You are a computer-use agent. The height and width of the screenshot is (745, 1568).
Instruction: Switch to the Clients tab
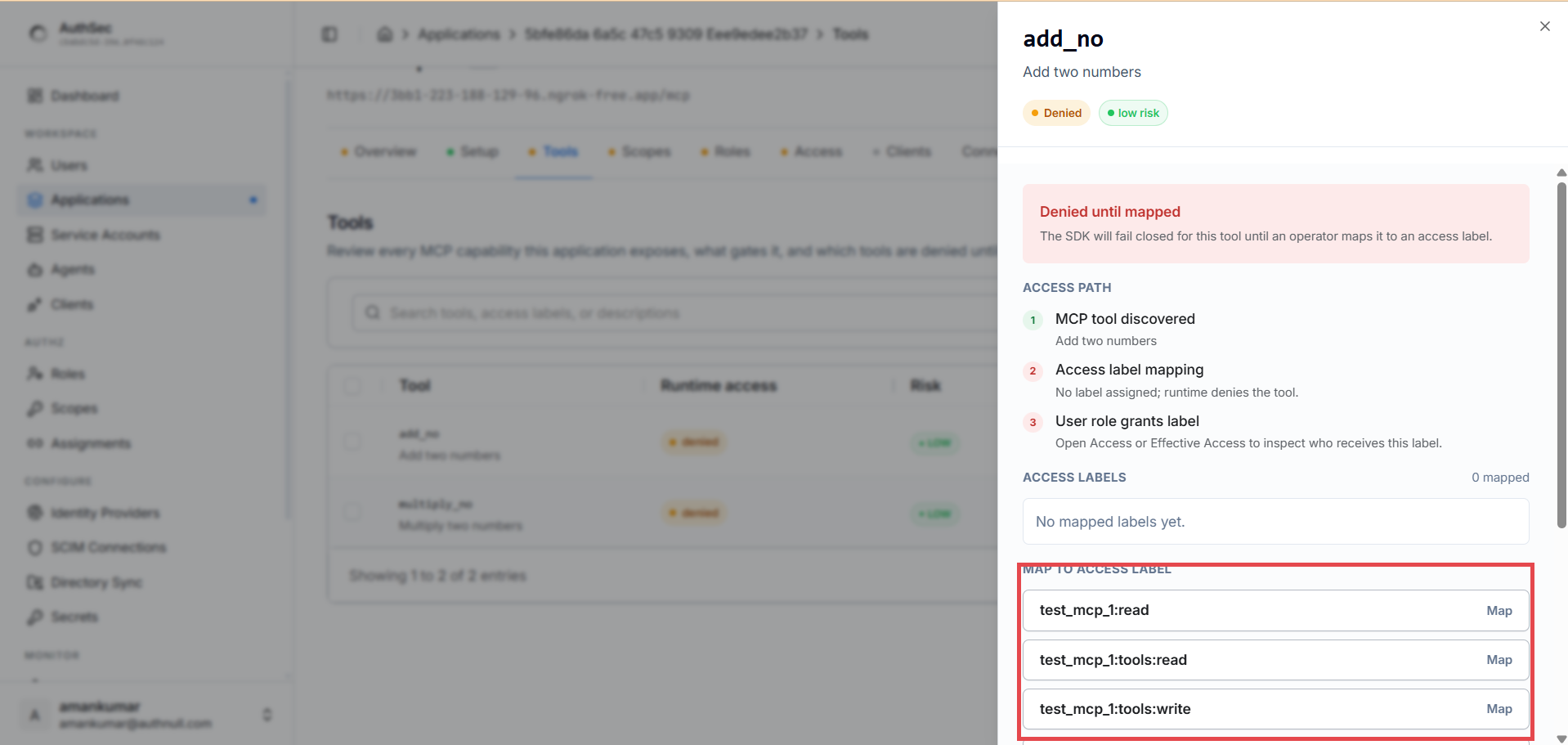(902, 151)
